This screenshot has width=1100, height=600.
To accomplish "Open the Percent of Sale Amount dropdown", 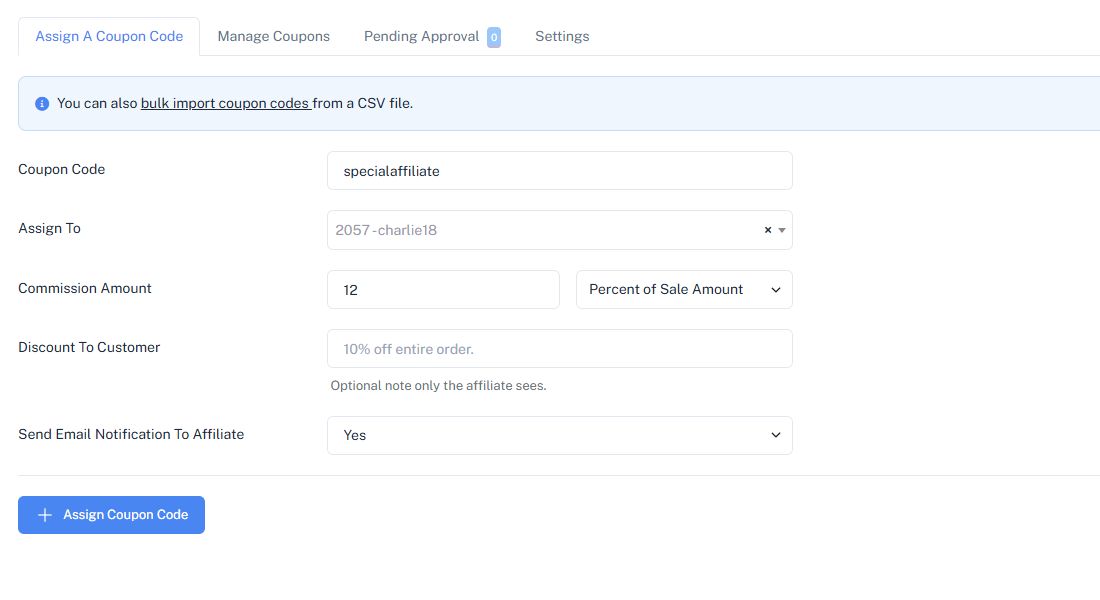I will pos(684,289).
